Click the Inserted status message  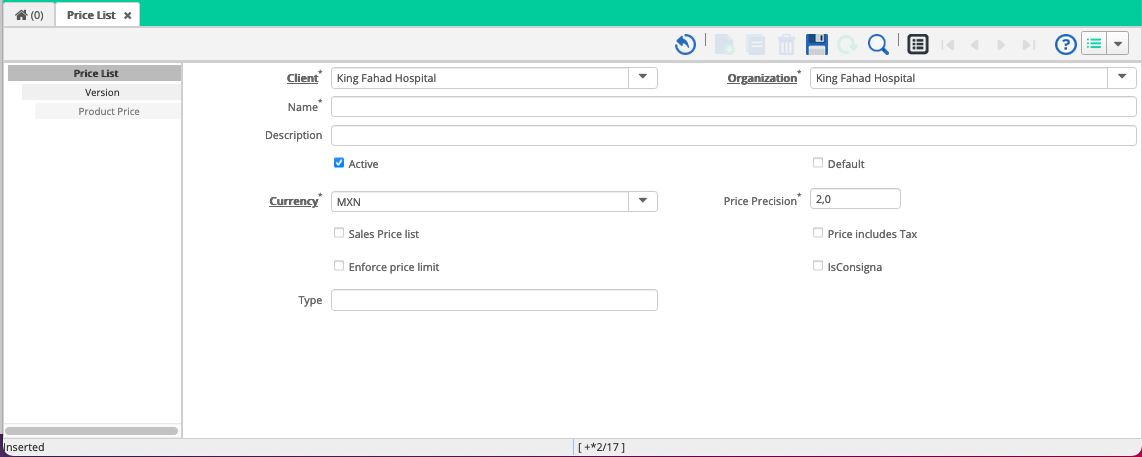click(24, 448)
